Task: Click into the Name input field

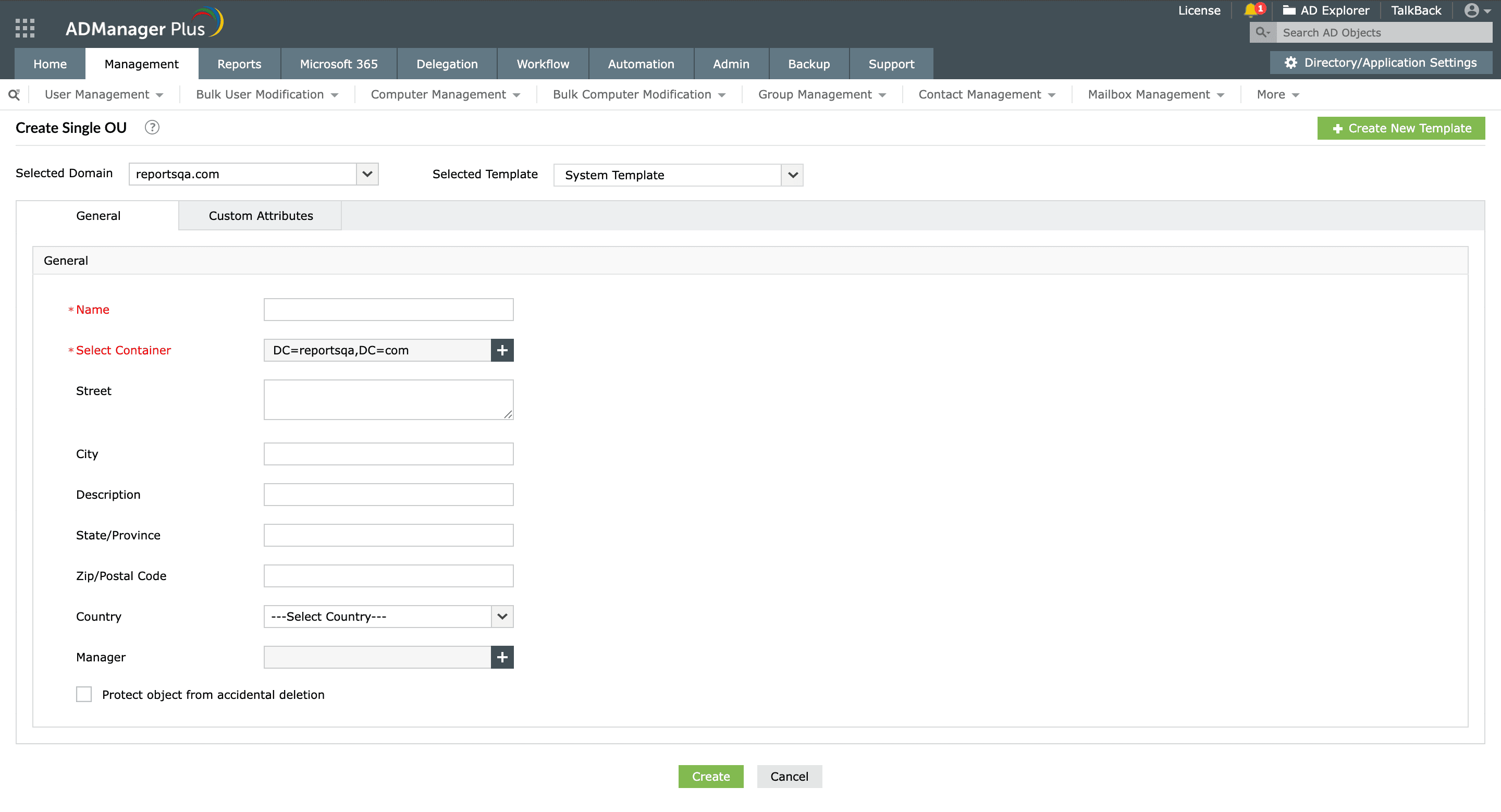Action: coord(388,310)
